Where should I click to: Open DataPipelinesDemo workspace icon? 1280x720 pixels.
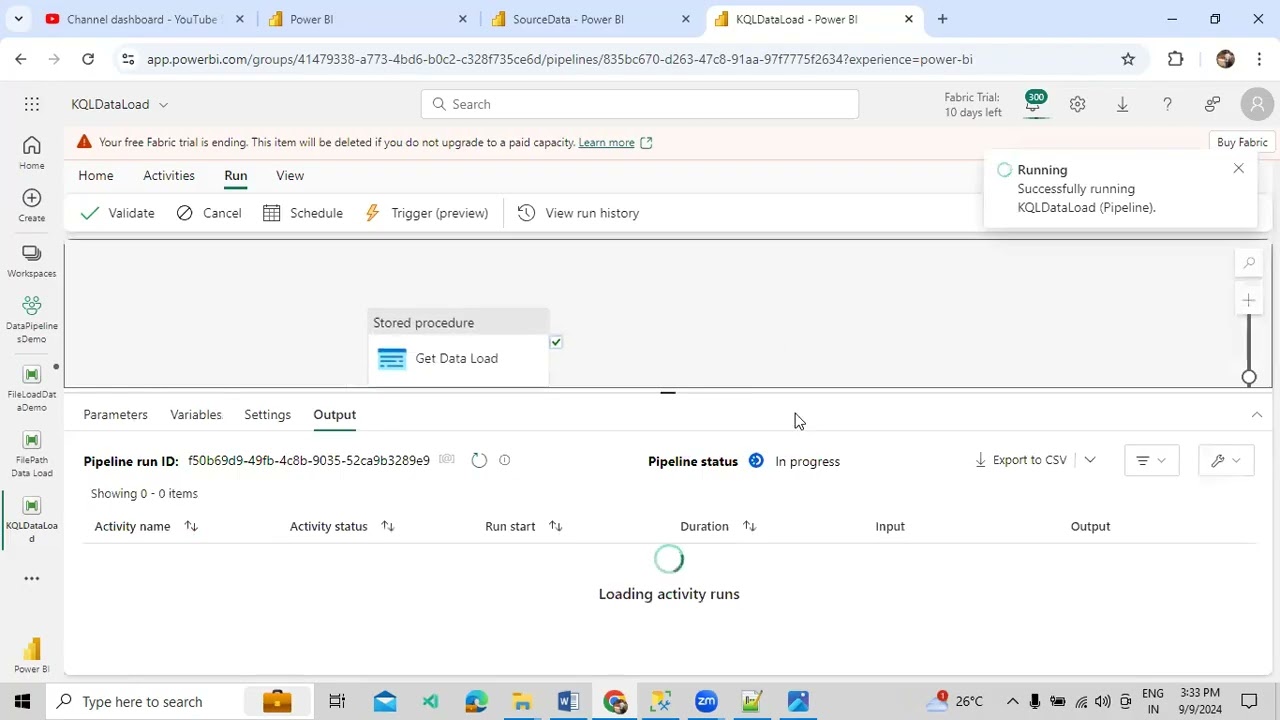[x=32, y=319]
